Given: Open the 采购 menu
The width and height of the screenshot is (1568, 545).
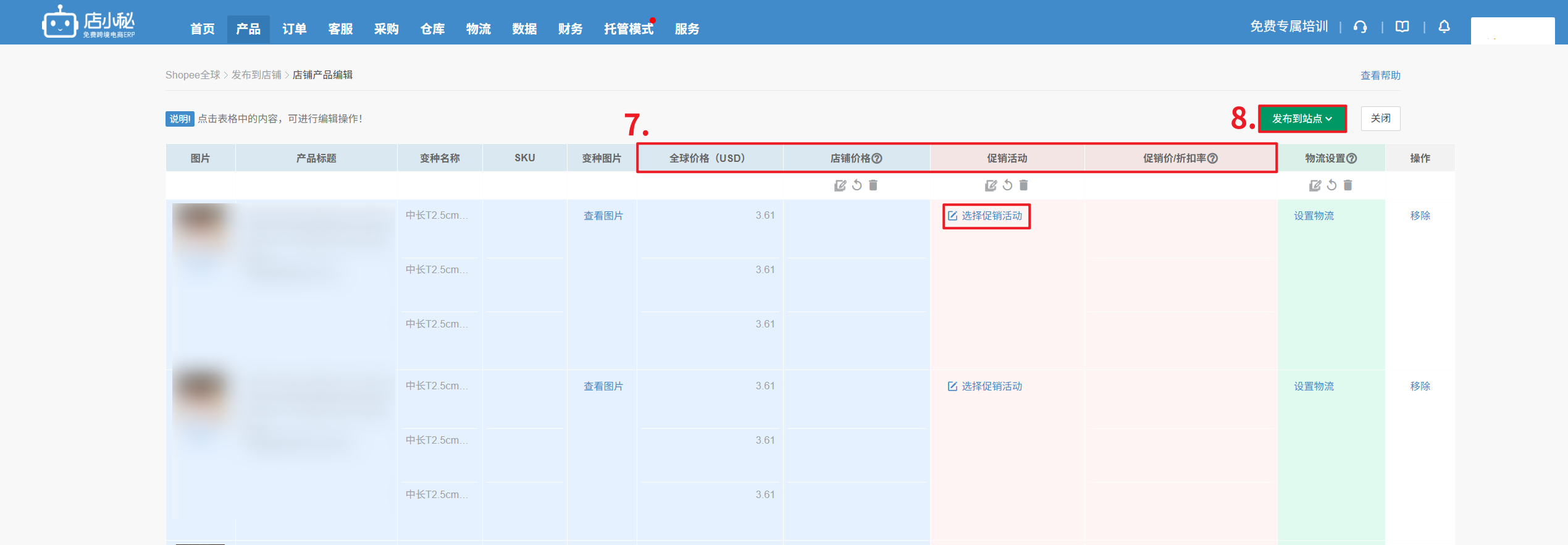Looking at the screenshot, I should (x=386, y=29).
